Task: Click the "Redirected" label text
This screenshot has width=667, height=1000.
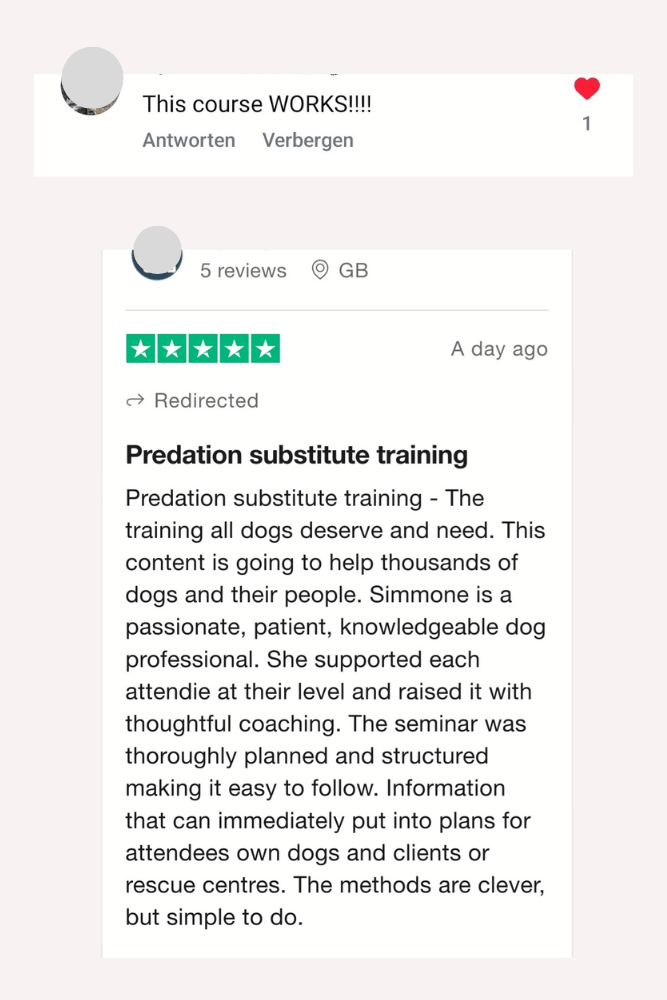Action: [206, 401]
